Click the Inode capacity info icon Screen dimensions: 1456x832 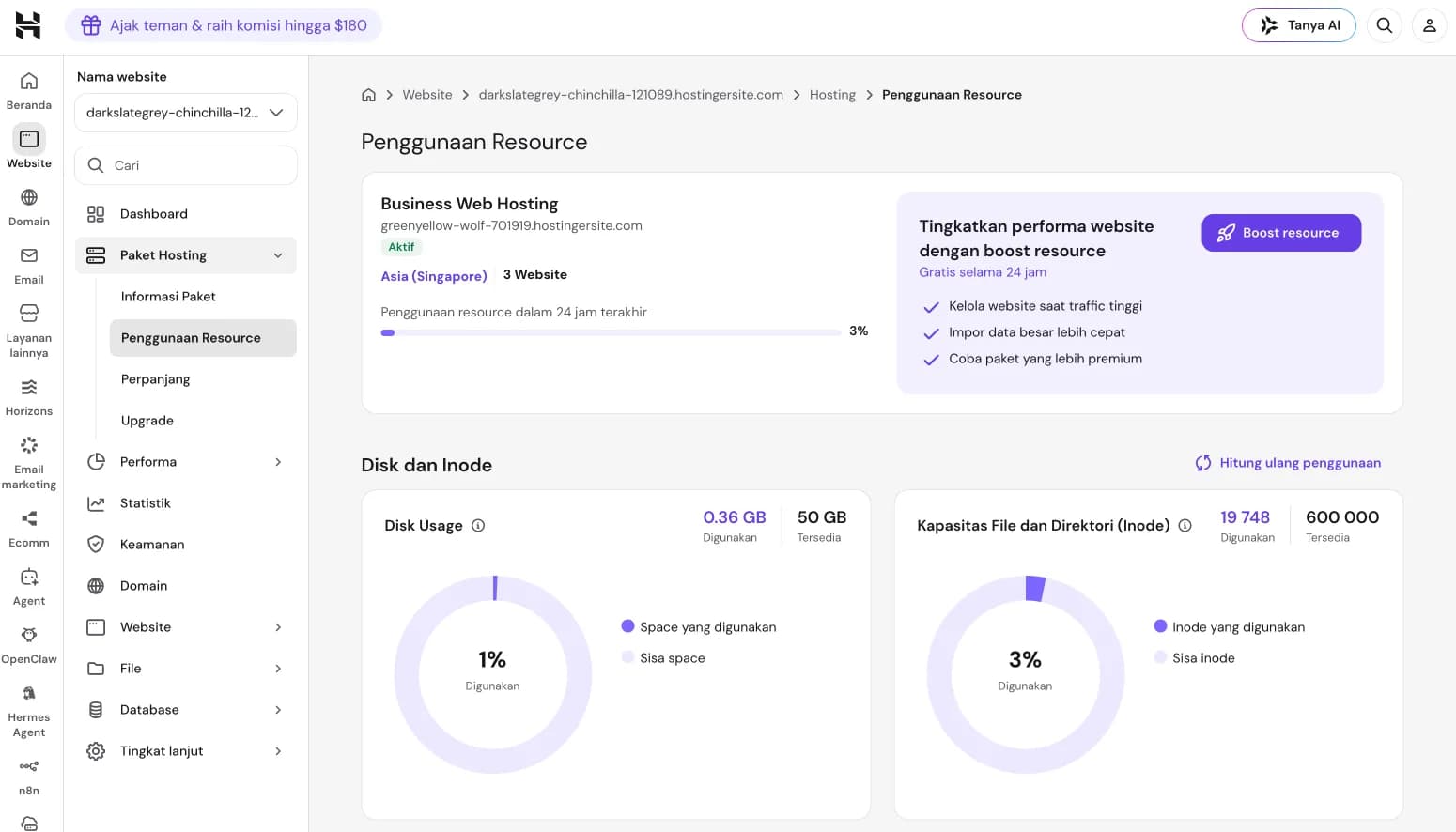tap(1185, 526)
